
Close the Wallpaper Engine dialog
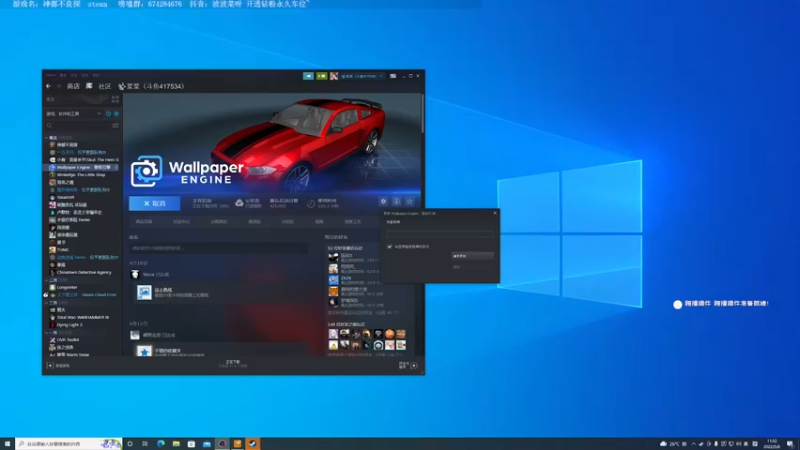tap(495, 213)
